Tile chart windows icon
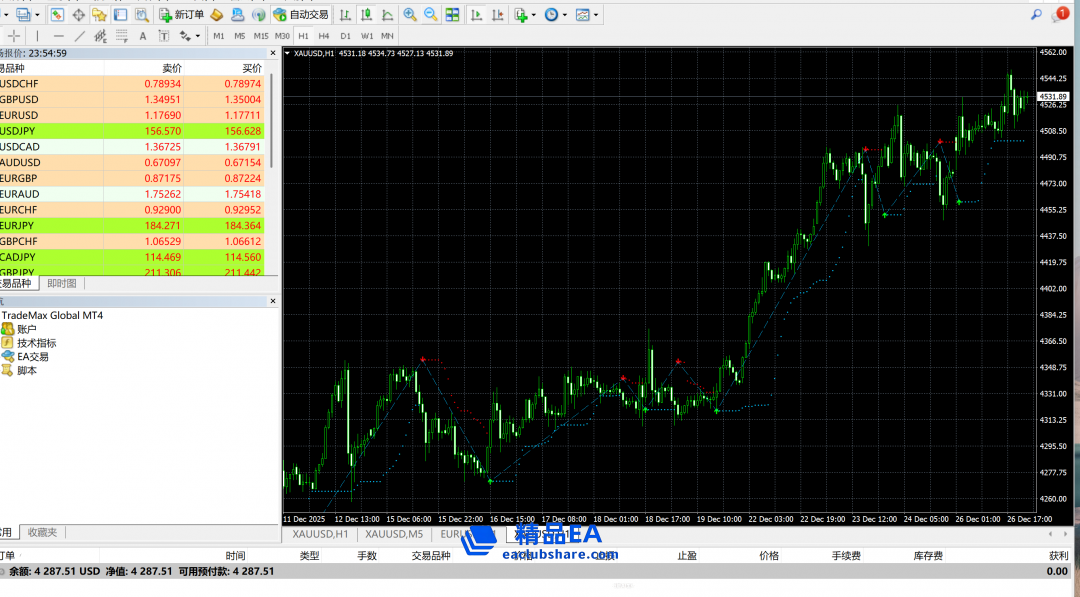The height and width of the screenshot is (597, 1080). pyautogui.click(x=452, y=14)
